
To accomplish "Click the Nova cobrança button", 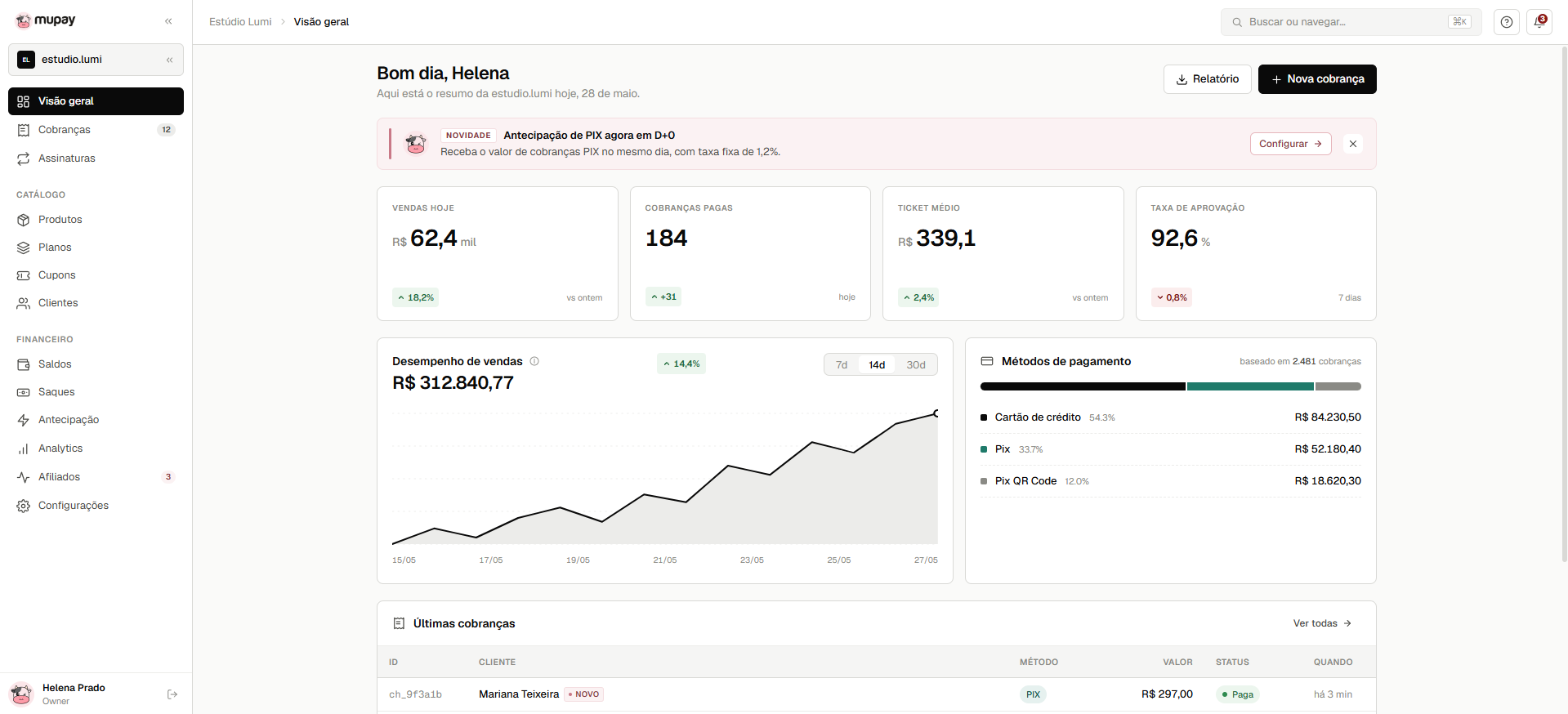I will pos(1317,79).
